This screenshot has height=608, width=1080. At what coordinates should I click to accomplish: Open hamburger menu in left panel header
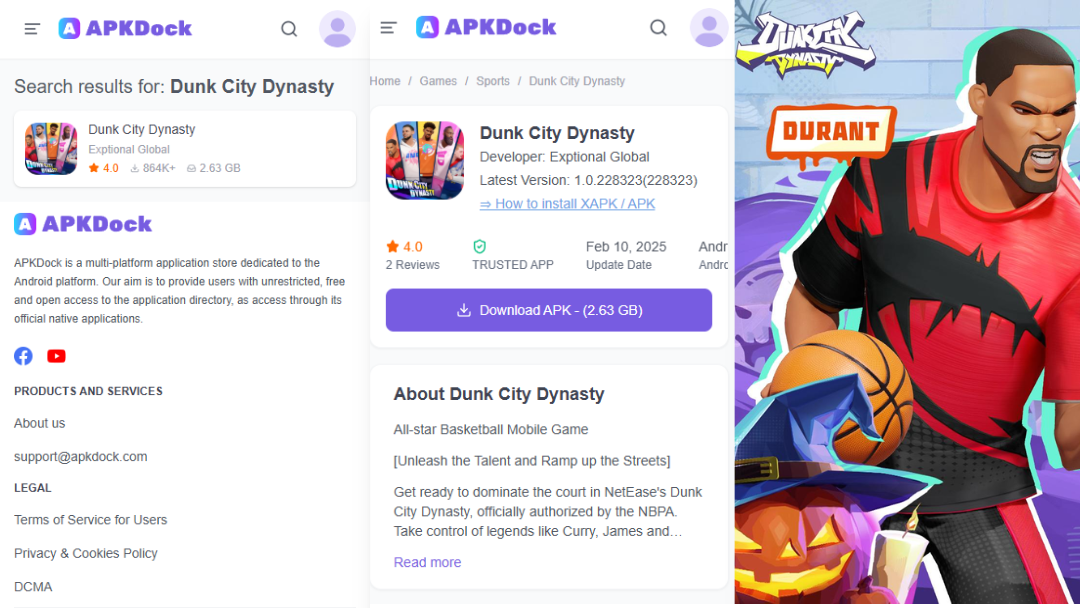pyautogui.click(x=32, y=29)
